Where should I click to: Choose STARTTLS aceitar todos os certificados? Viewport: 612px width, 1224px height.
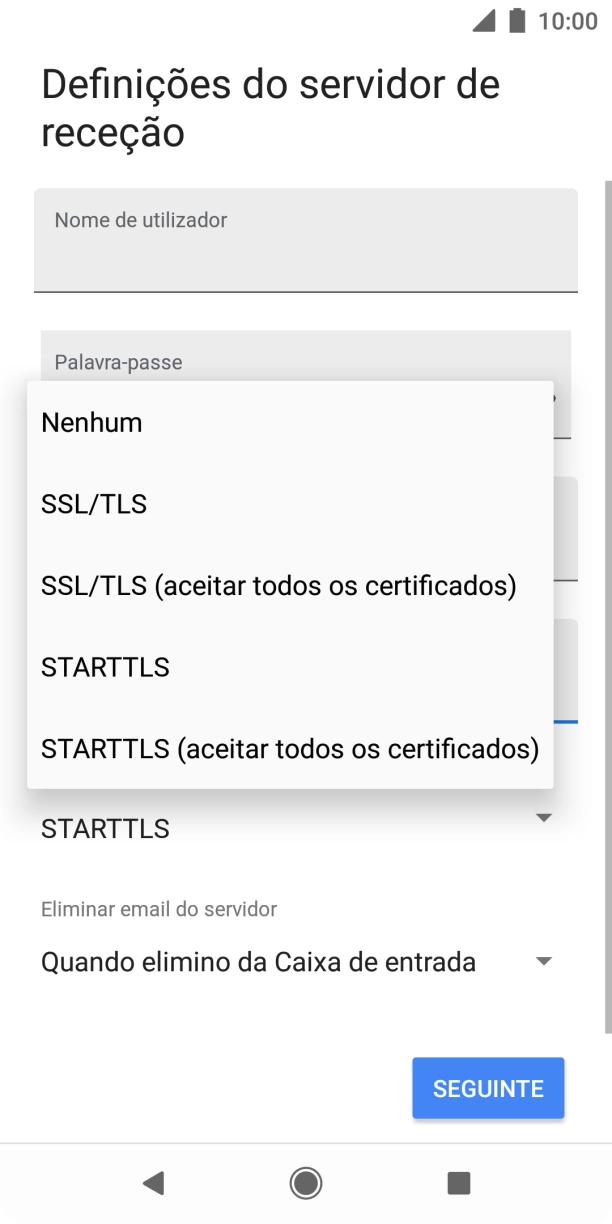point(289,749)
